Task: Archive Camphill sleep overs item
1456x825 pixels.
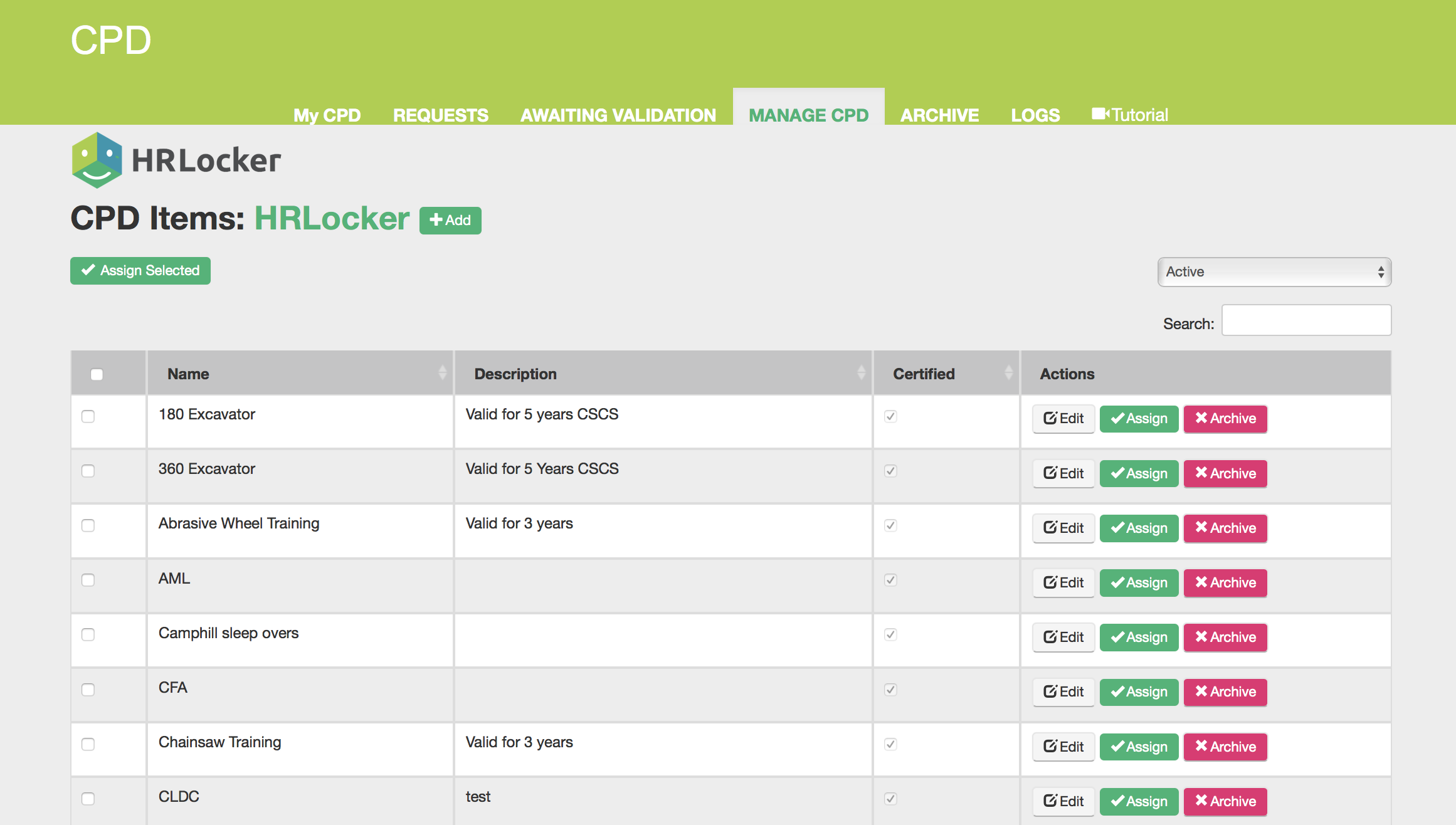Action: tap(1225, 637)
